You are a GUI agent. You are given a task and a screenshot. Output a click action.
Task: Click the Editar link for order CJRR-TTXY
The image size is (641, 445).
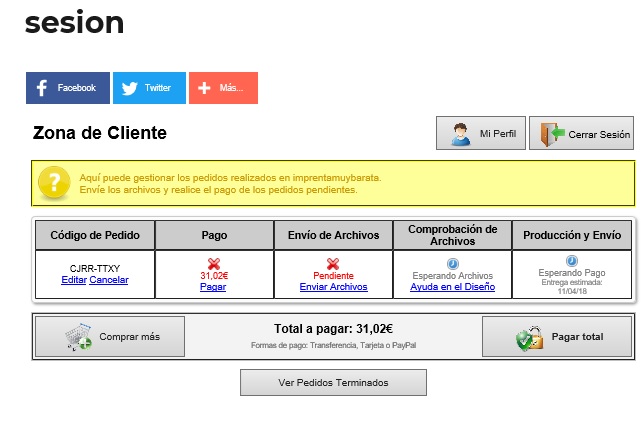pyautogui.click(x=74, y=280)
